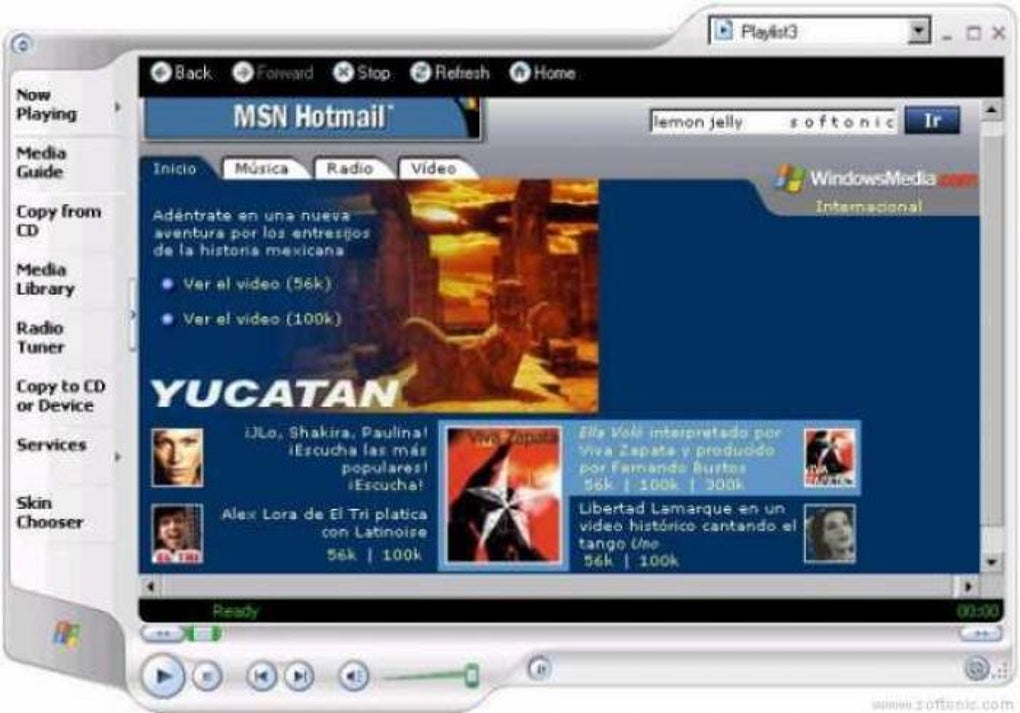The height and width of the screenshot is (713, 1020).
Task: Go to the Media Guide home with the Home icon
Action: 520,72
